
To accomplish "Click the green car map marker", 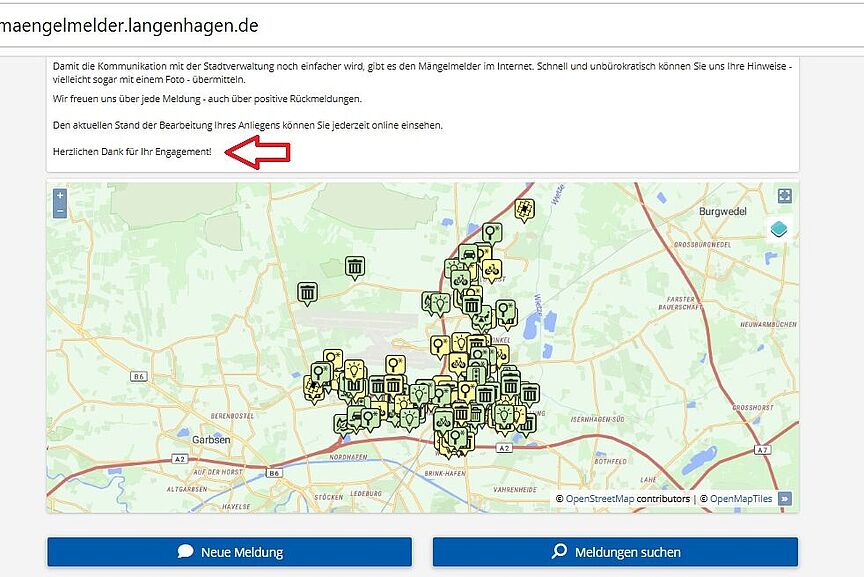I will point(468,253).
